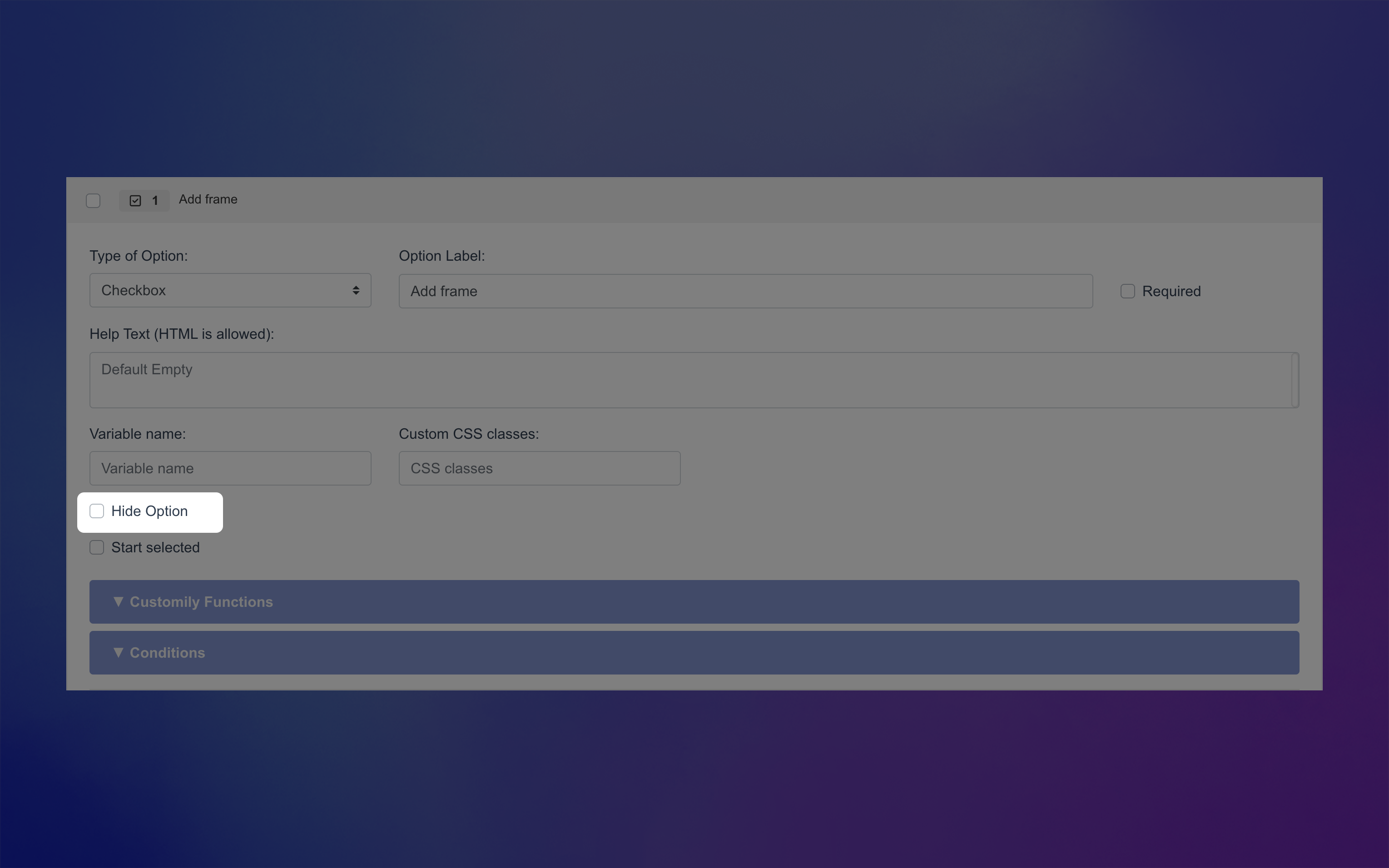Click the checkmark icon in the "1" badge
This screenshot has width=1389, height=868.
(134, 200)
